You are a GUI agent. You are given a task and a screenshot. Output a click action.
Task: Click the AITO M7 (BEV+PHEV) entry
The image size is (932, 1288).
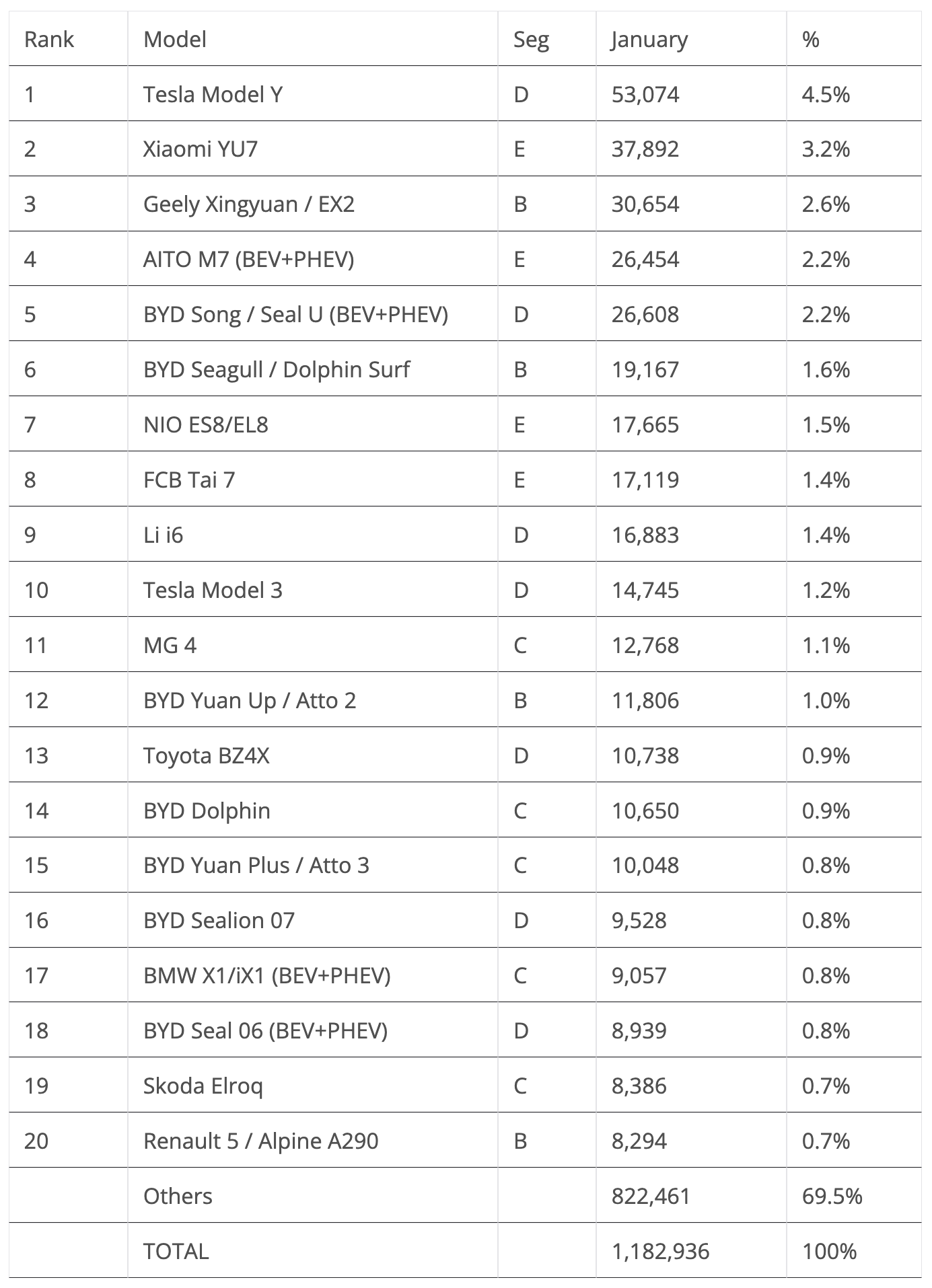[248, 259]
